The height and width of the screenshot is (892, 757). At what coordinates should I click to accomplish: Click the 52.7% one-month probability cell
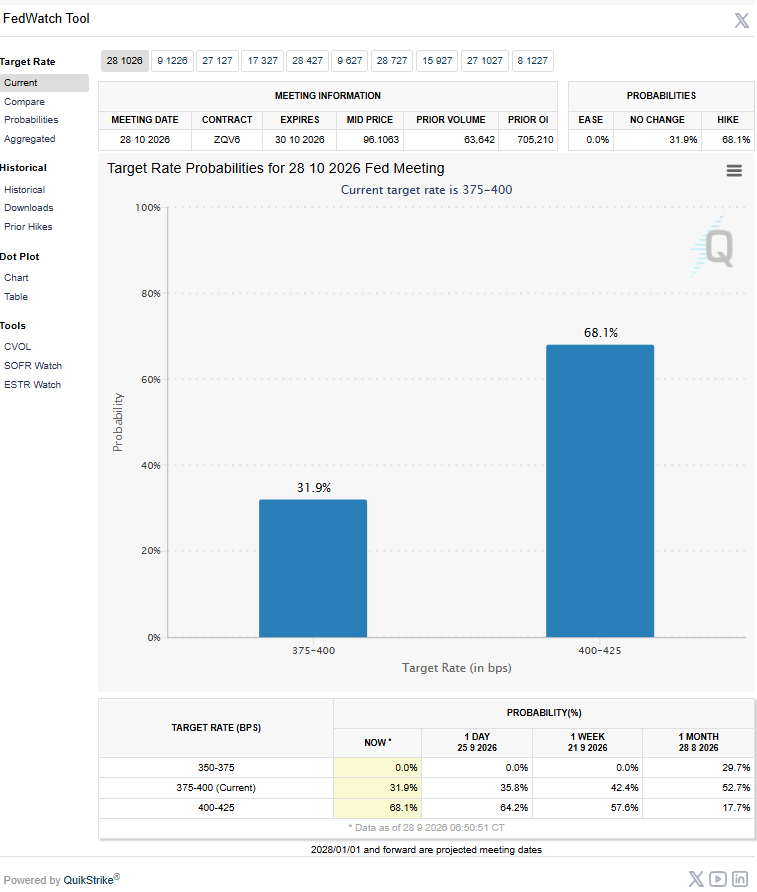(698, 788)
